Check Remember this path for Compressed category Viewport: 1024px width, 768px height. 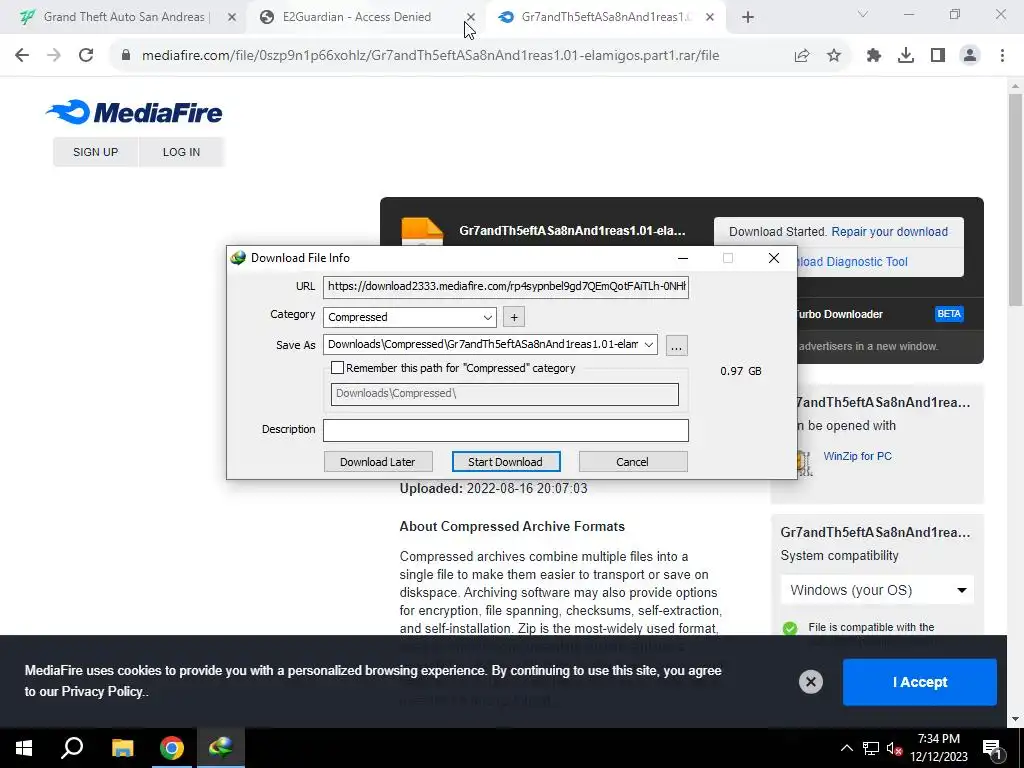point(338,368)
